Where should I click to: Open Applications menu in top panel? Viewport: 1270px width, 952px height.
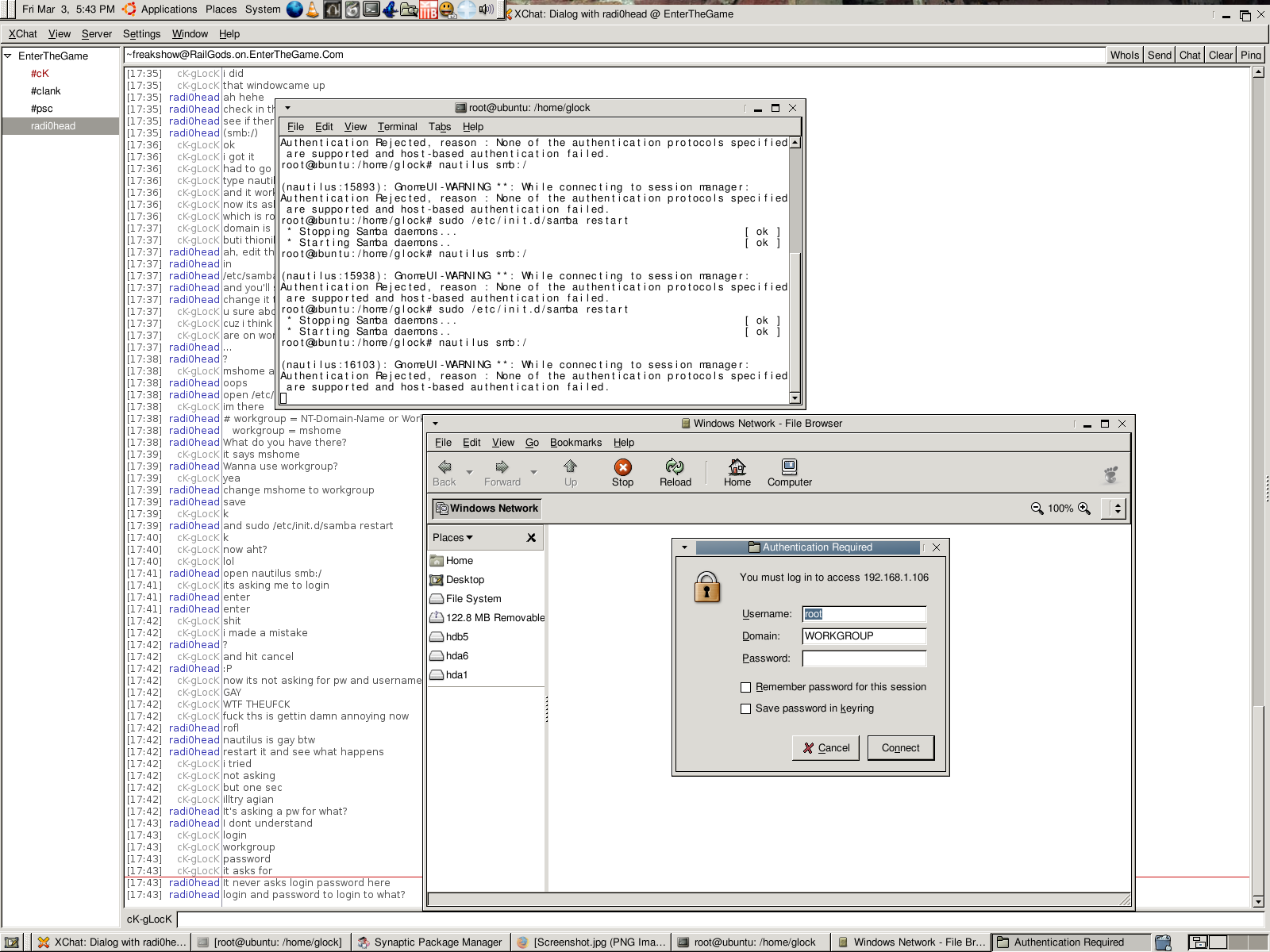pyautogui.click(x=169, y=10)
